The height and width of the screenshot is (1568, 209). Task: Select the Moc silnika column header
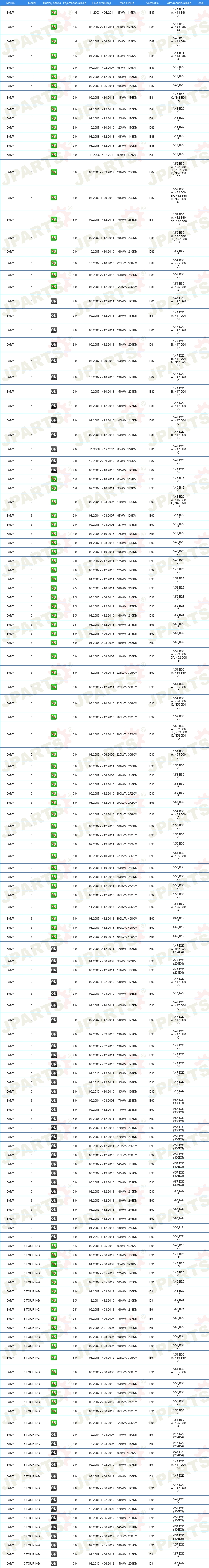(127, 2)
